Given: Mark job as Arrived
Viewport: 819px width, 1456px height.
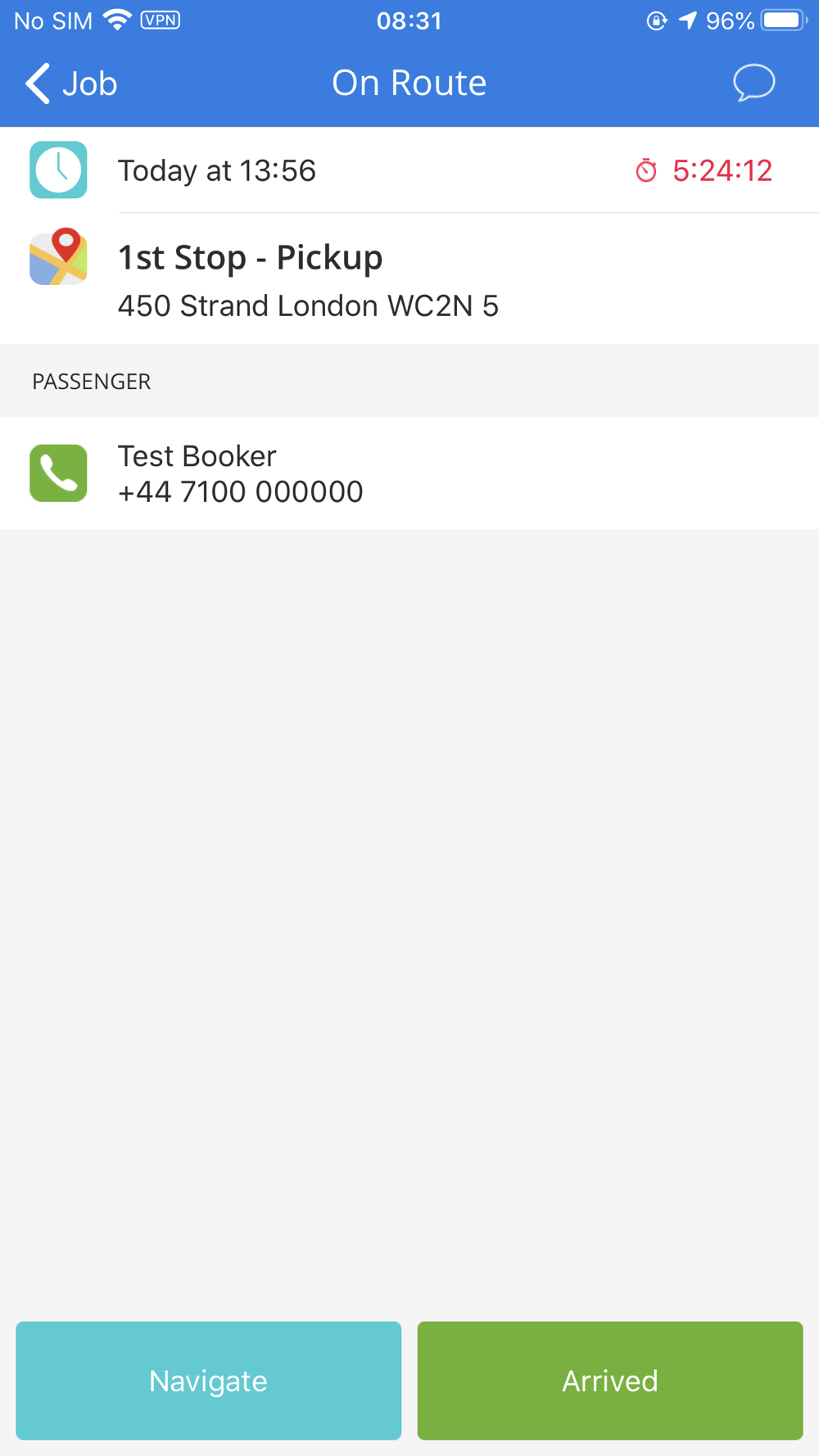Looking at the screenshot, I should click(610, 1381).
